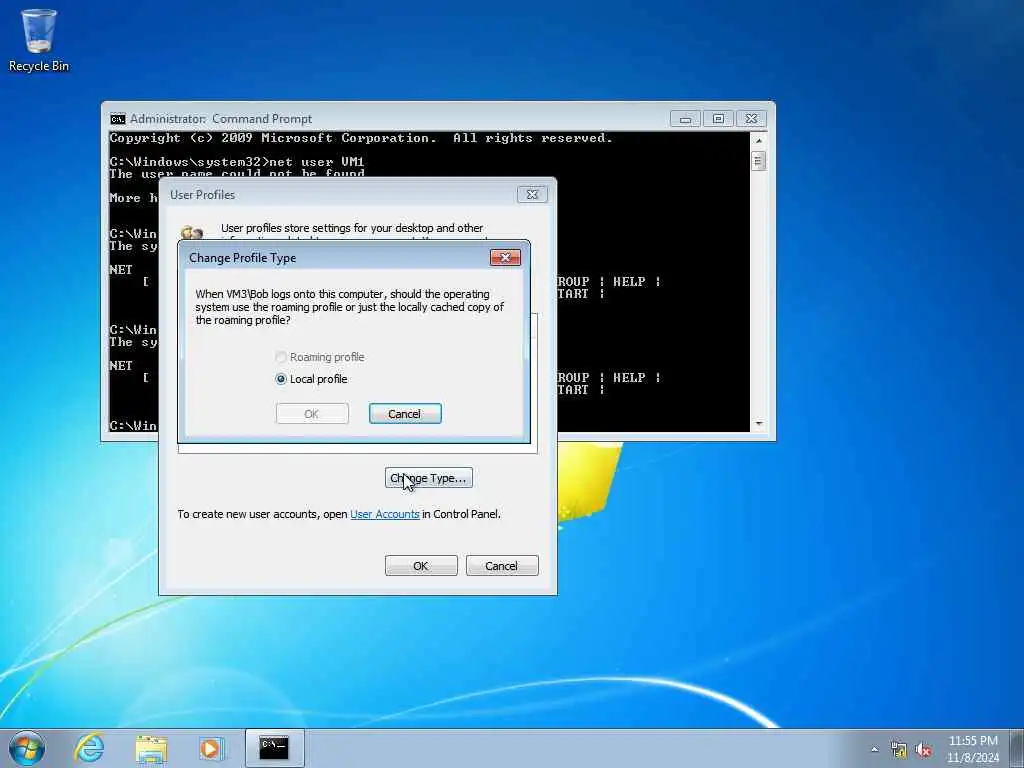Click the Change Profile Type title text
Viewport: 1024px width, 768px height.
242,258
